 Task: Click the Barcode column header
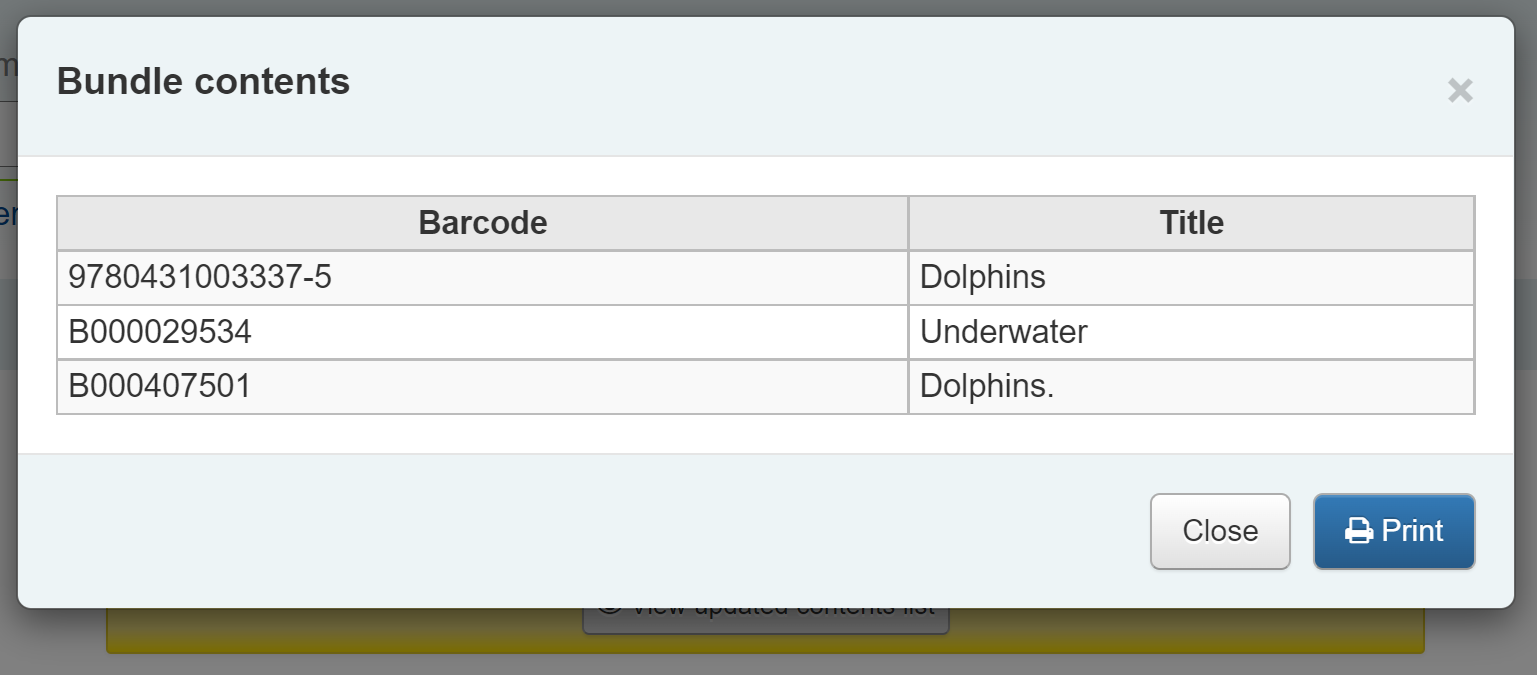coord(483,222)
